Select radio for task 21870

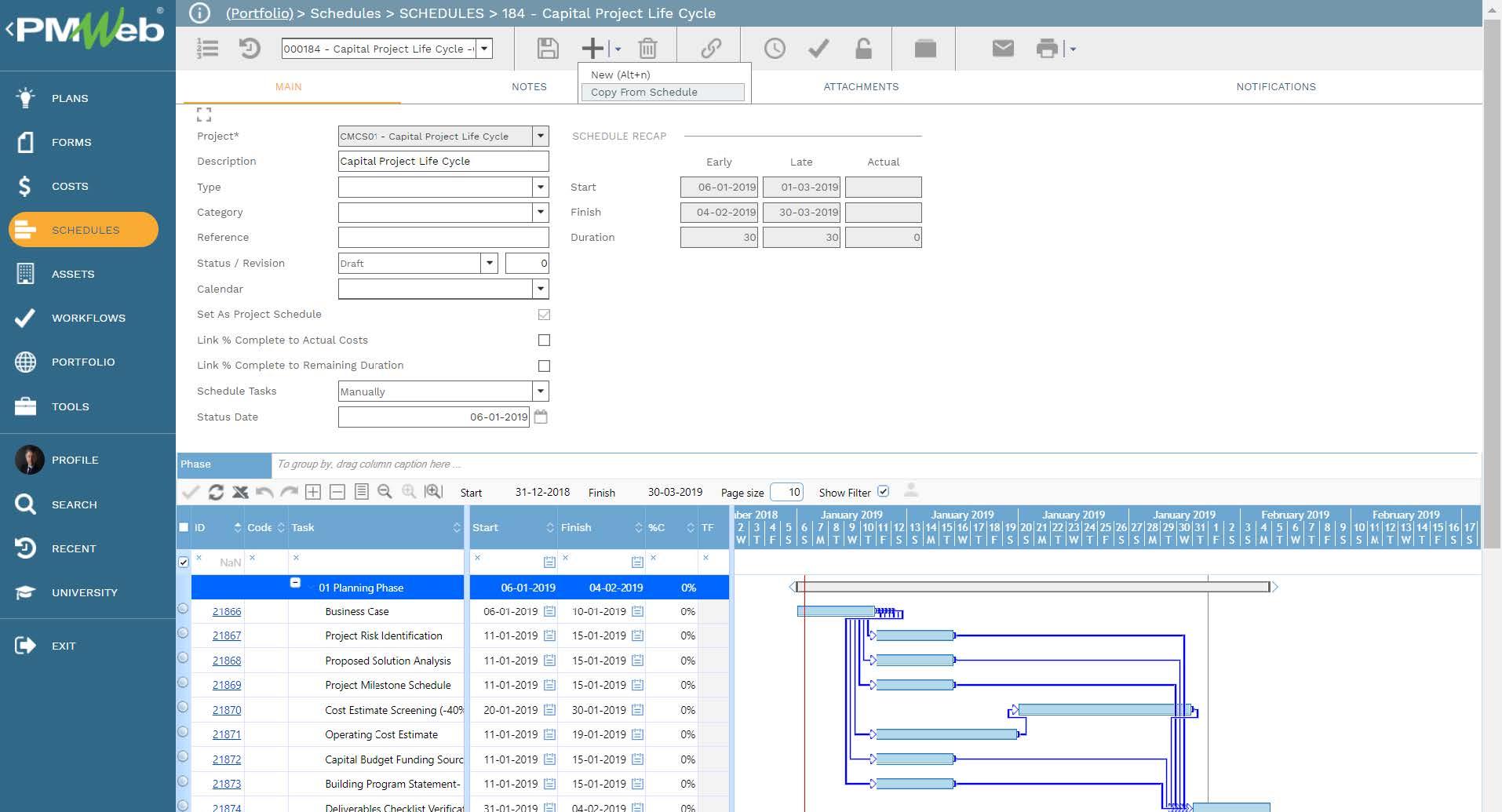click(x=183, y=707)
